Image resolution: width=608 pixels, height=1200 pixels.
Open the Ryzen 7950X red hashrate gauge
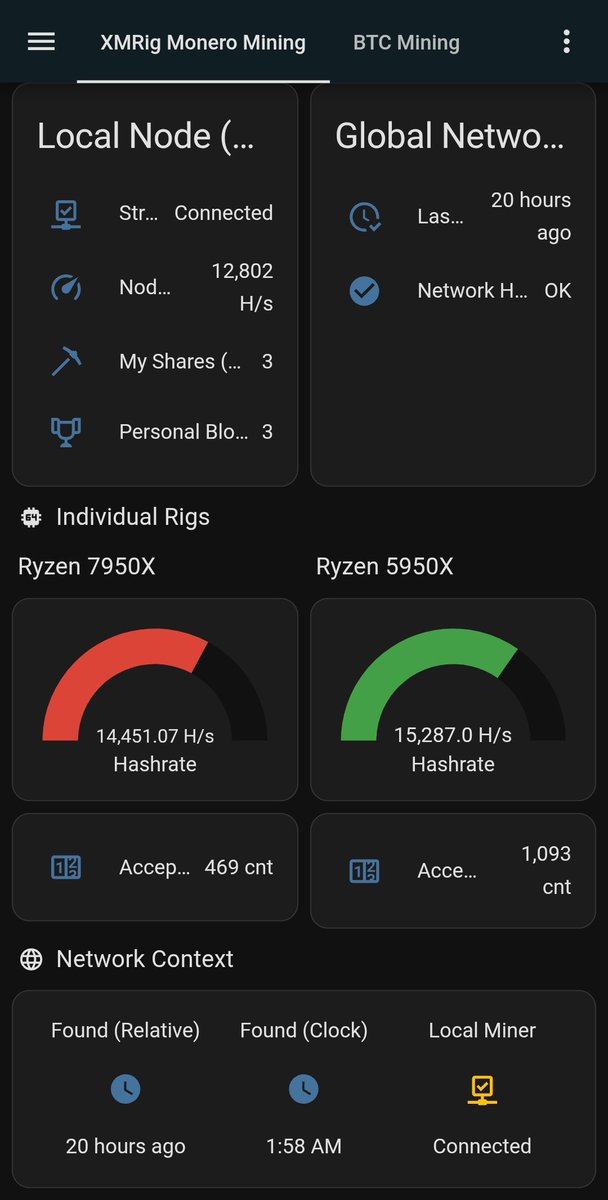pyautogui.click(x=155, y=699)
